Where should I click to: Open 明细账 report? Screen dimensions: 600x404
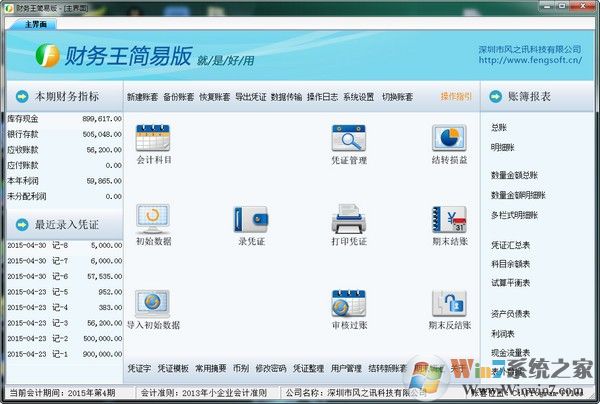(x=503, y=147)
